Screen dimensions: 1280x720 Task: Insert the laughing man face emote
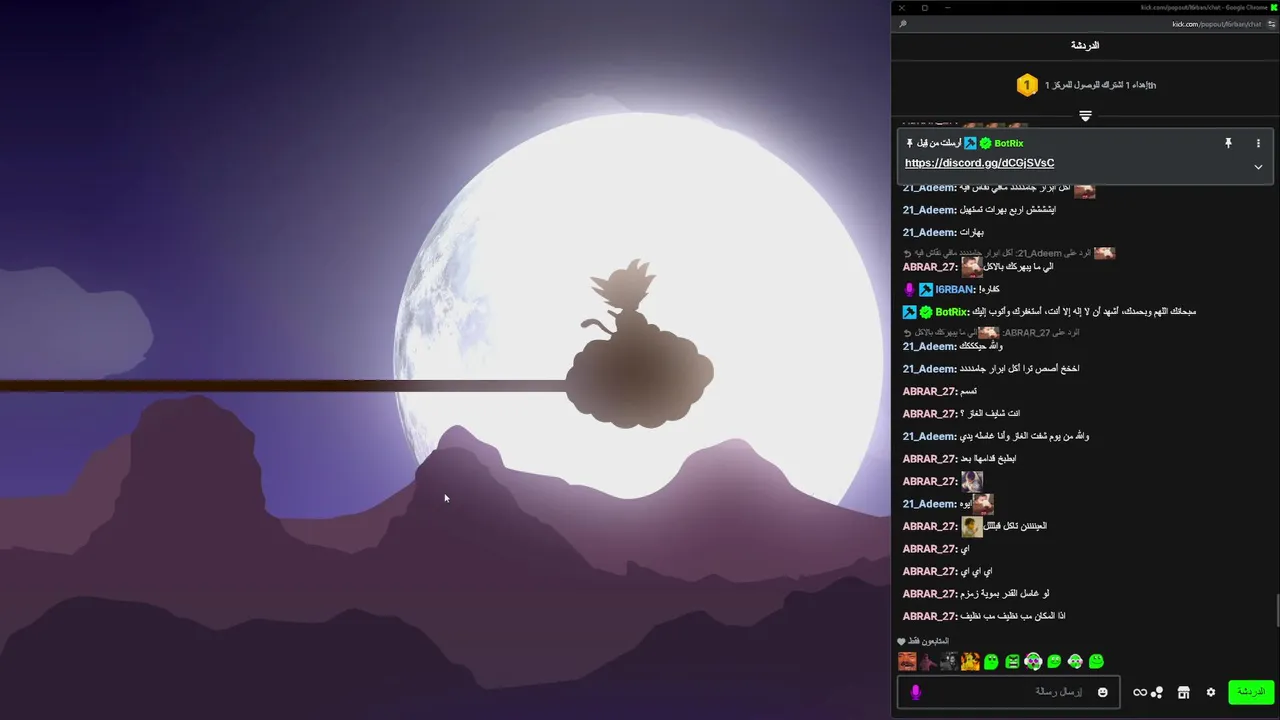coord(907,661)
